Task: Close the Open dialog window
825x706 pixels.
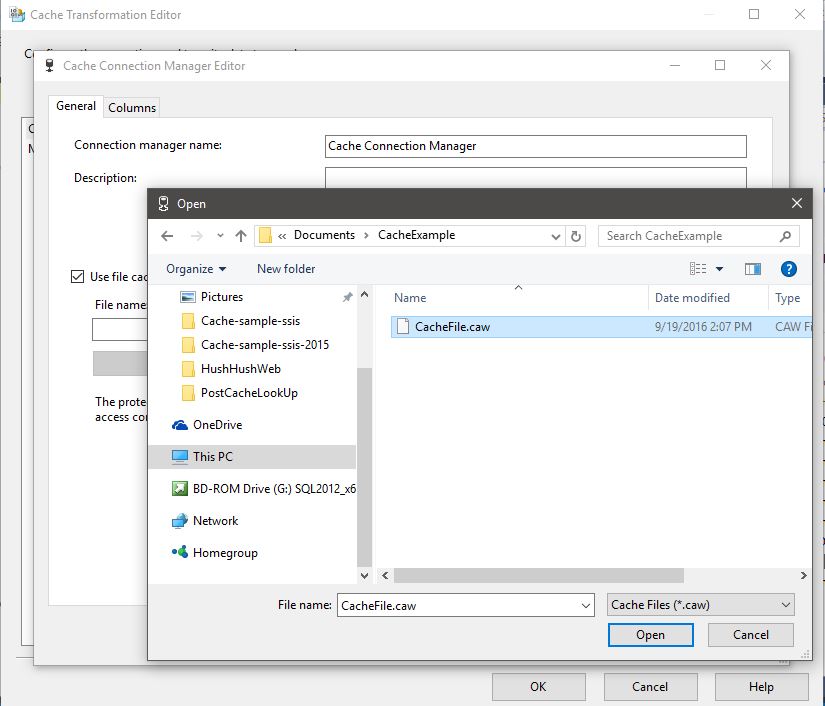Action: pyautogui.click(x=797, y=203)
